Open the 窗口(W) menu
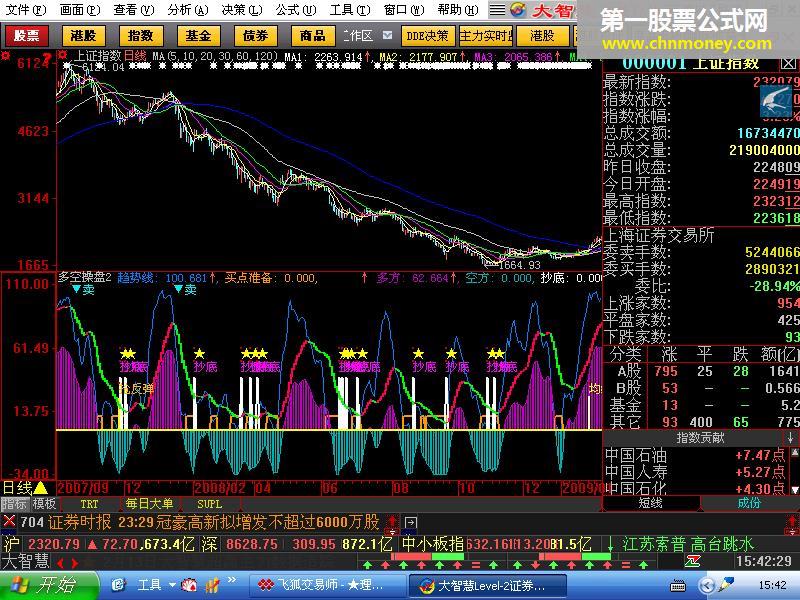800x600 pixels. [x=404, y=10]
